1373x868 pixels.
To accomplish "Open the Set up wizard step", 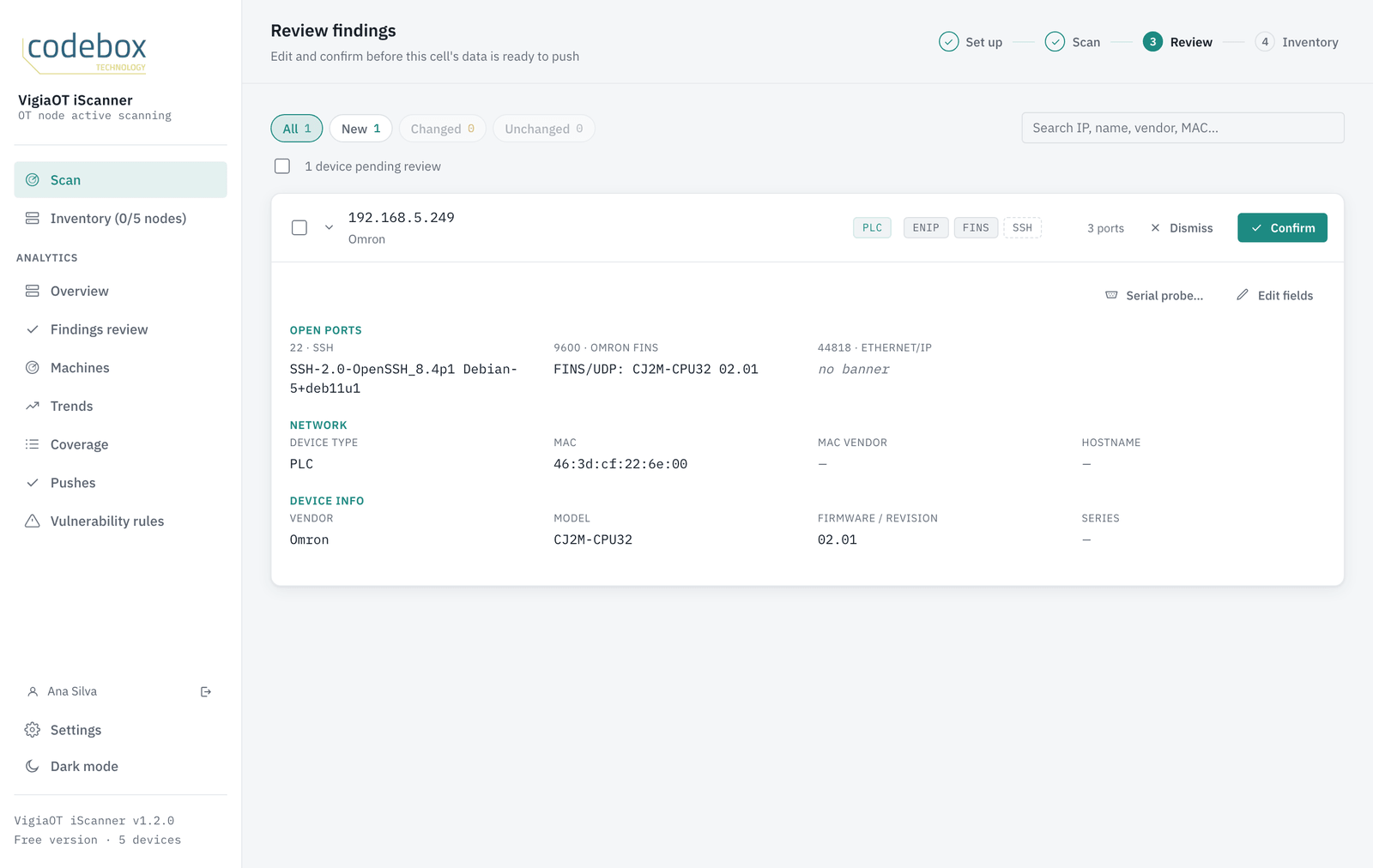I will (x=971, y=42).
